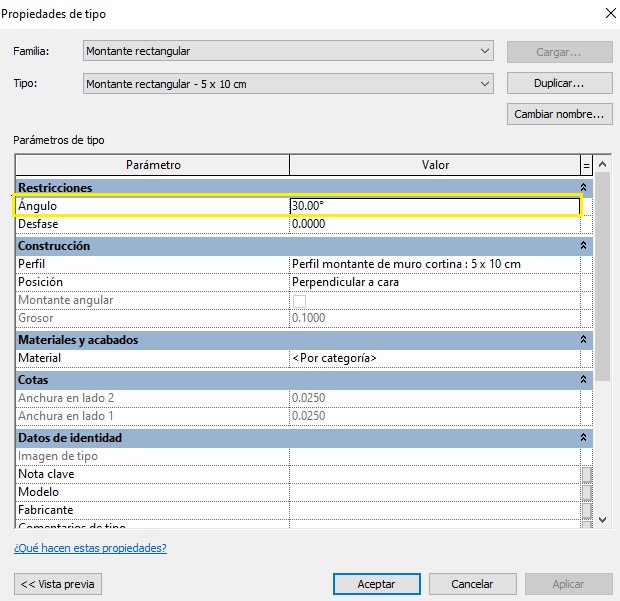This screenshot has height=601, width=620.
Task: Toggle the Montante angular checkbox
Action: 299,301
